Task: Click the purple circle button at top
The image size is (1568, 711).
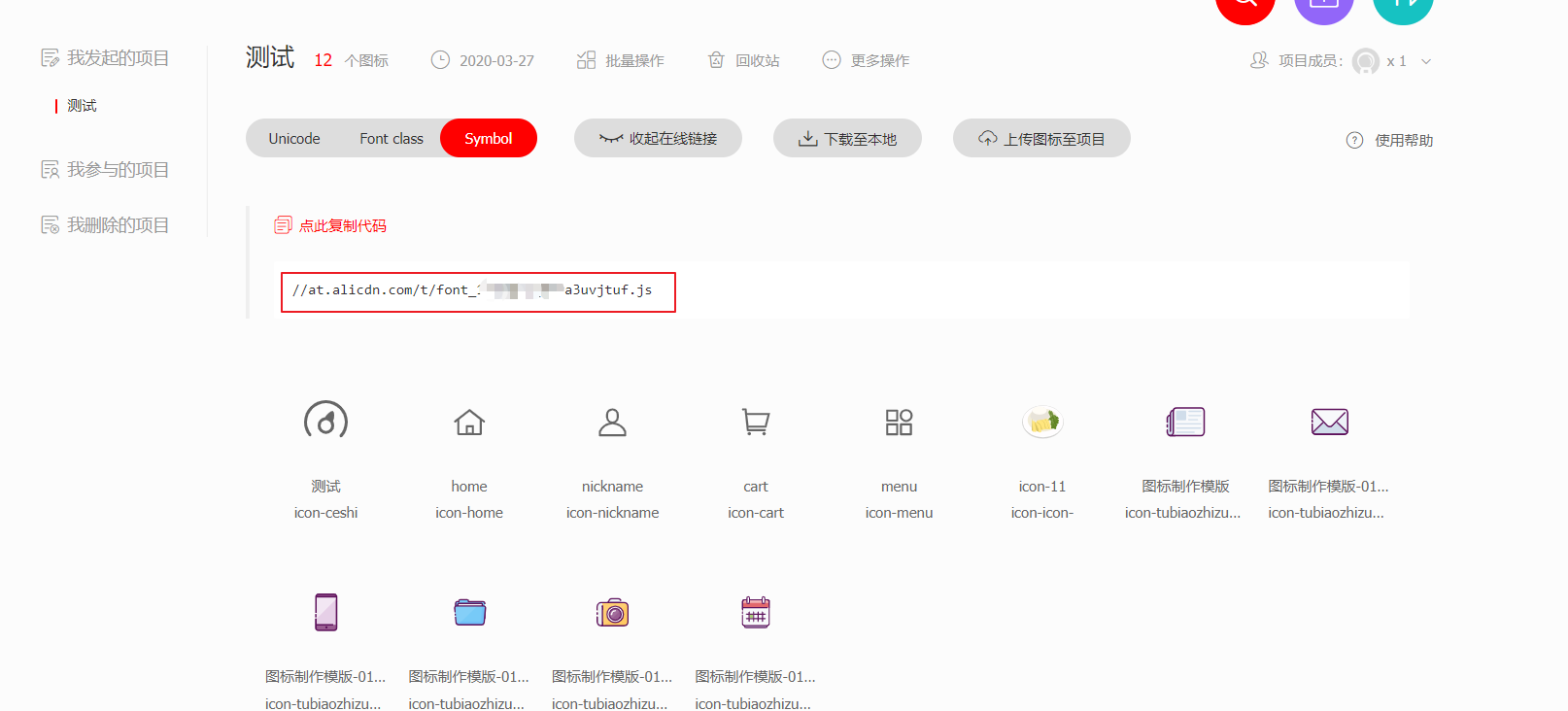Action: point(1324,6)
